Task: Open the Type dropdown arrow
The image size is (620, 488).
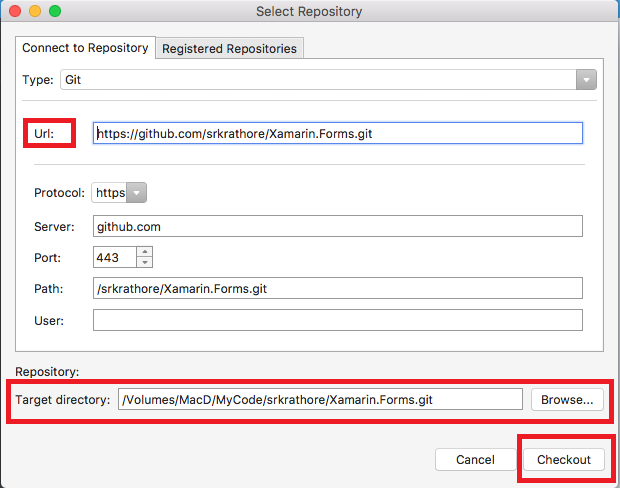Action: 586,80
